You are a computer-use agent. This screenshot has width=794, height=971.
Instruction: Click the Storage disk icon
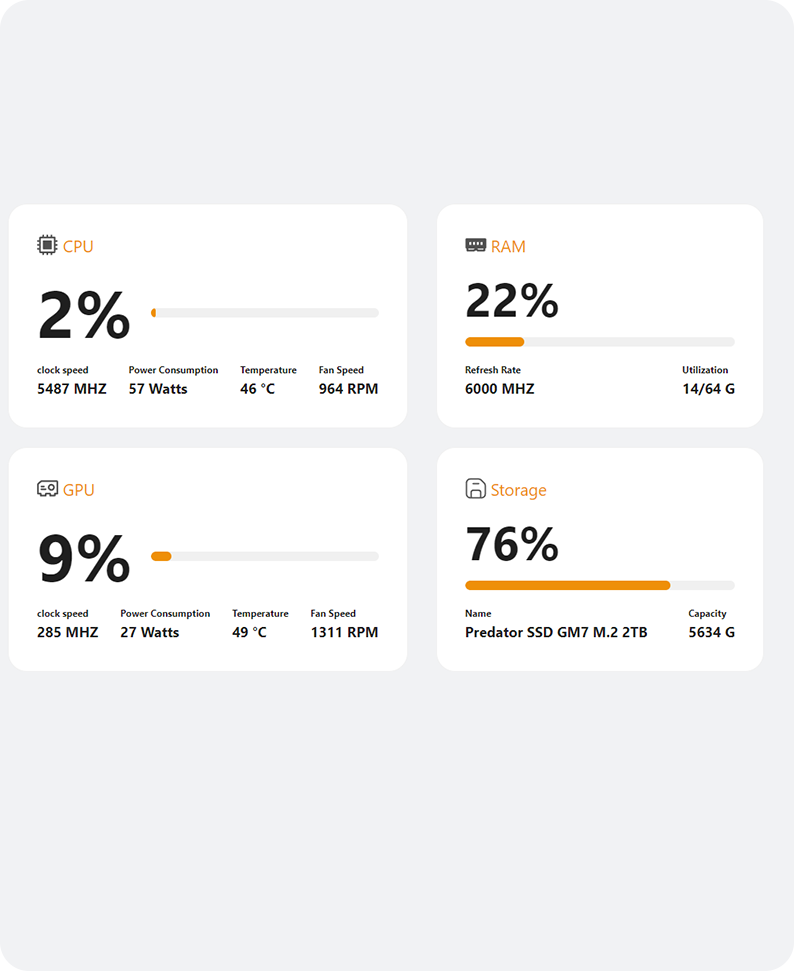[x=476, y=488]
